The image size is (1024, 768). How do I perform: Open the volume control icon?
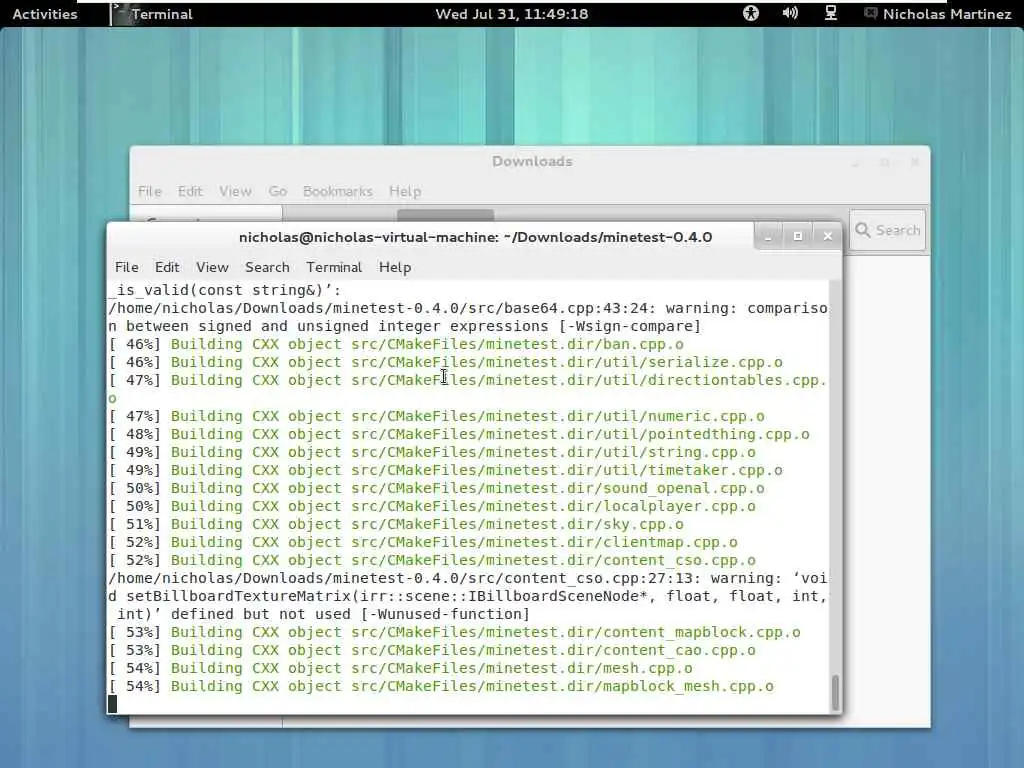[x=790, y=13]
